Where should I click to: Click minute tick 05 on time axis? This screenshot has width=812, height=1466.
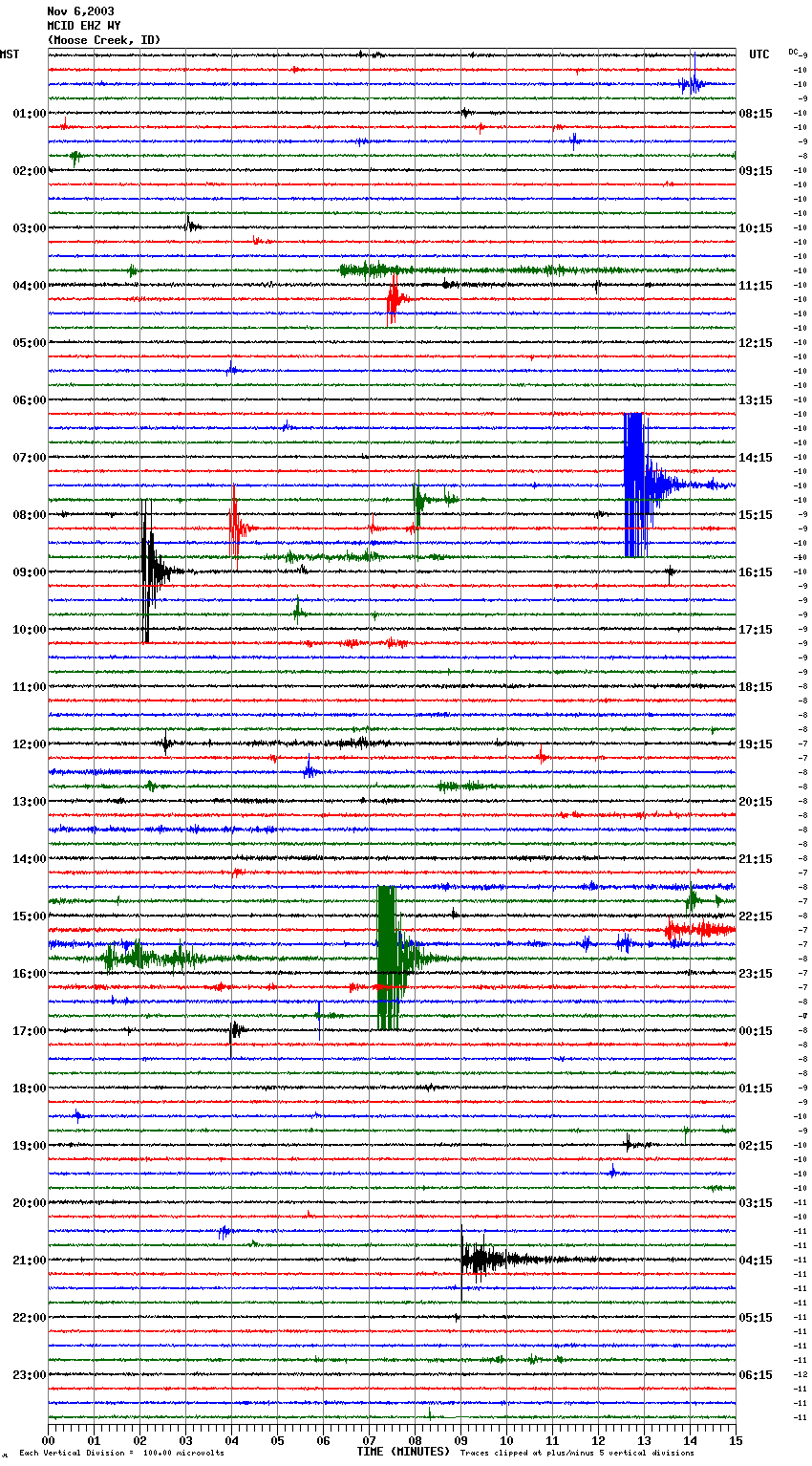click(x=277, y=1440)
